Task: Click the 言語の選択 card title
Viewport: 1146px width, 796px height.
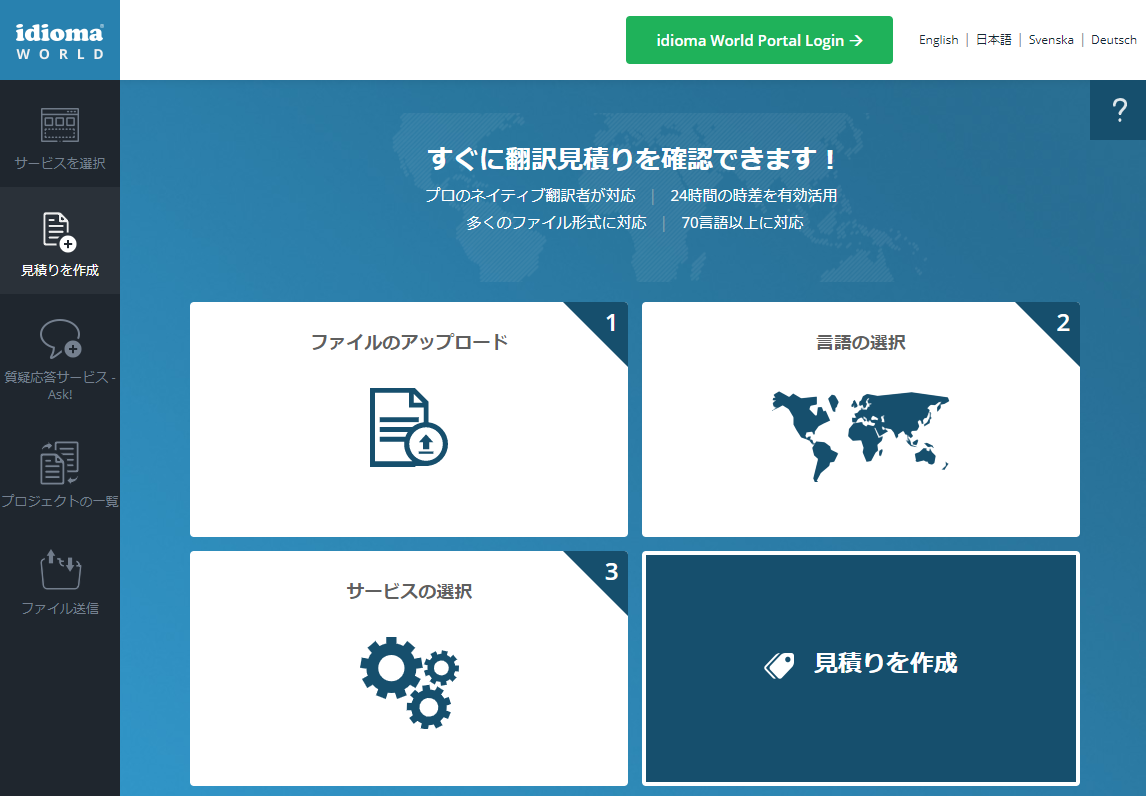Action: click(x=861, y=342)
